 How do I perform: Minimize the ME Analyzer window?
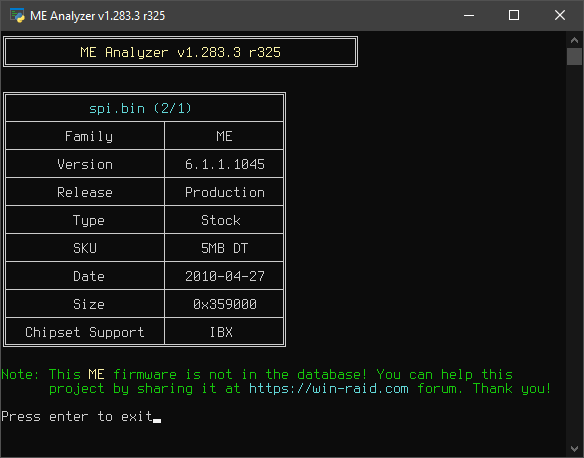[x=469, y=16]
